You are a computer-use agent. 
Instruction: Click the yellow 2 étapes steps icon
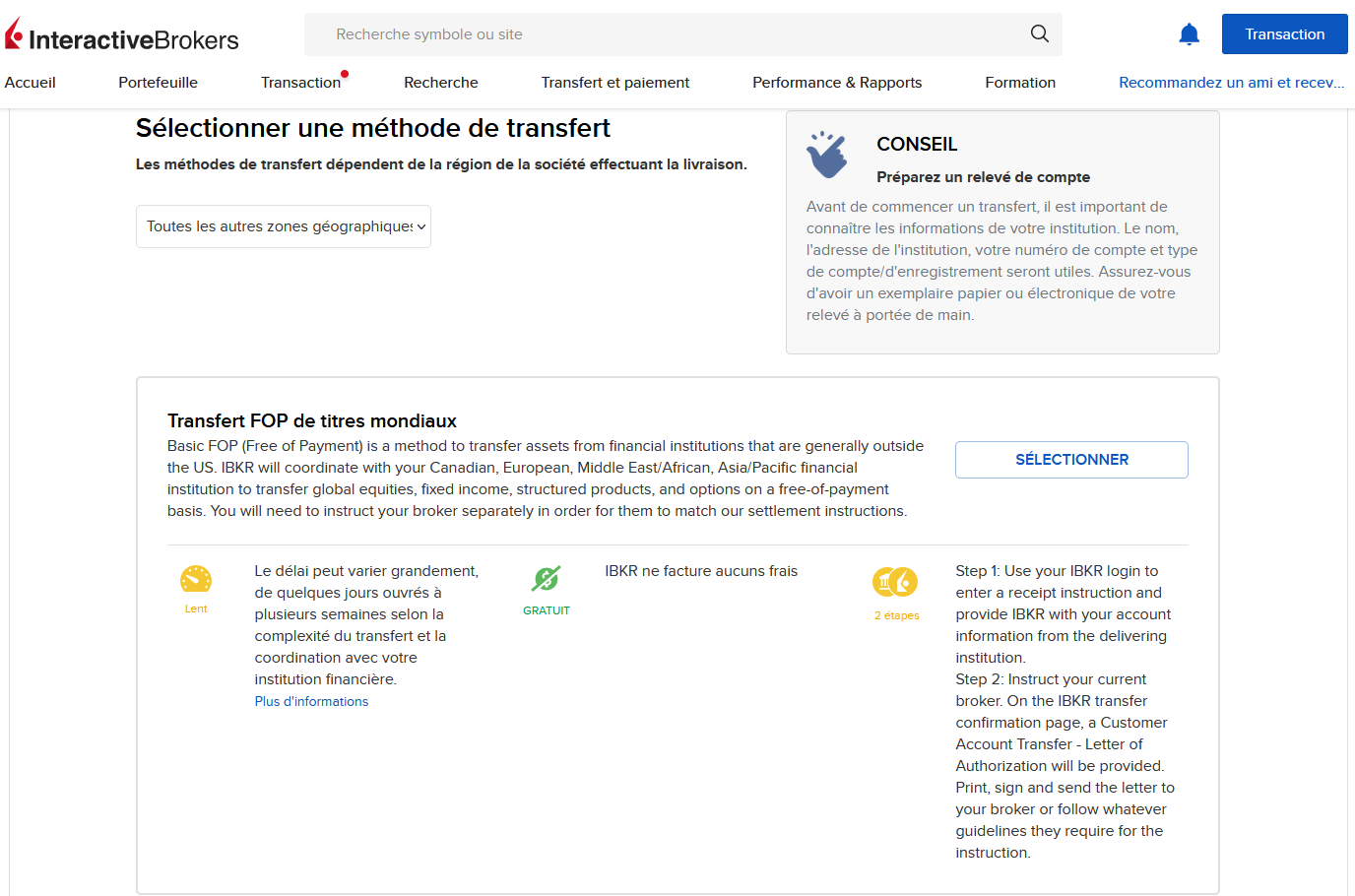click(895, 582)
